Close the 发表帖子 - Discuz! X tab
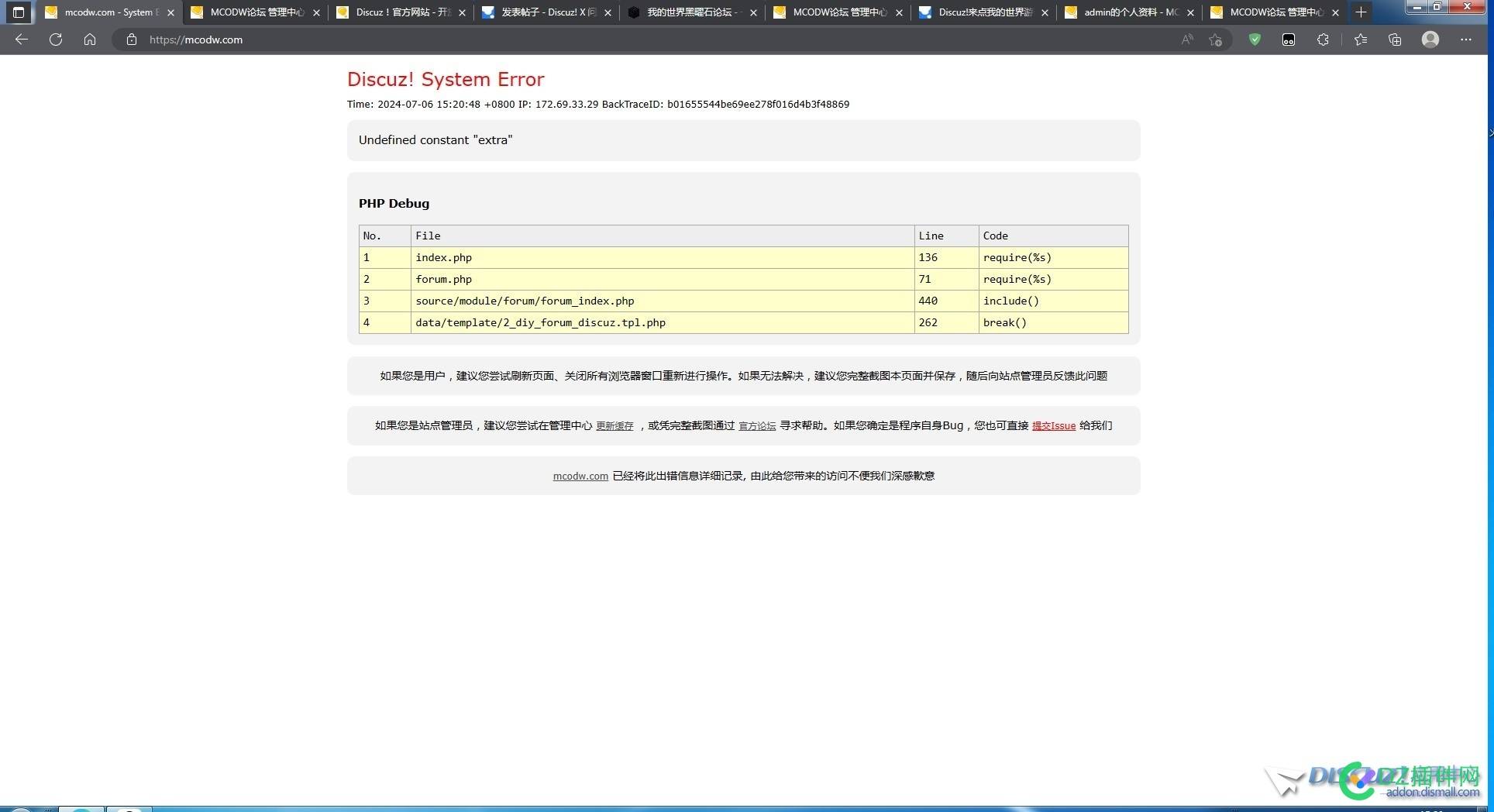The image size is (1494, 812). 608,12
